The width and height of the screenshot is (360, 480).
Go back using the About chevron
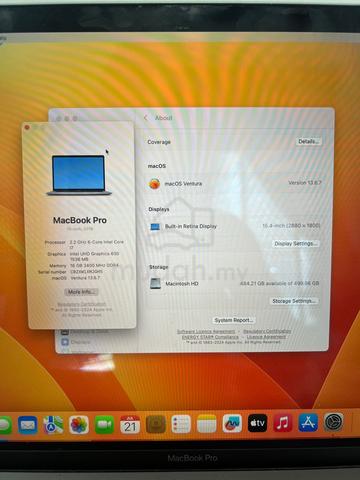pyautogui.click(x=146, y=118)
